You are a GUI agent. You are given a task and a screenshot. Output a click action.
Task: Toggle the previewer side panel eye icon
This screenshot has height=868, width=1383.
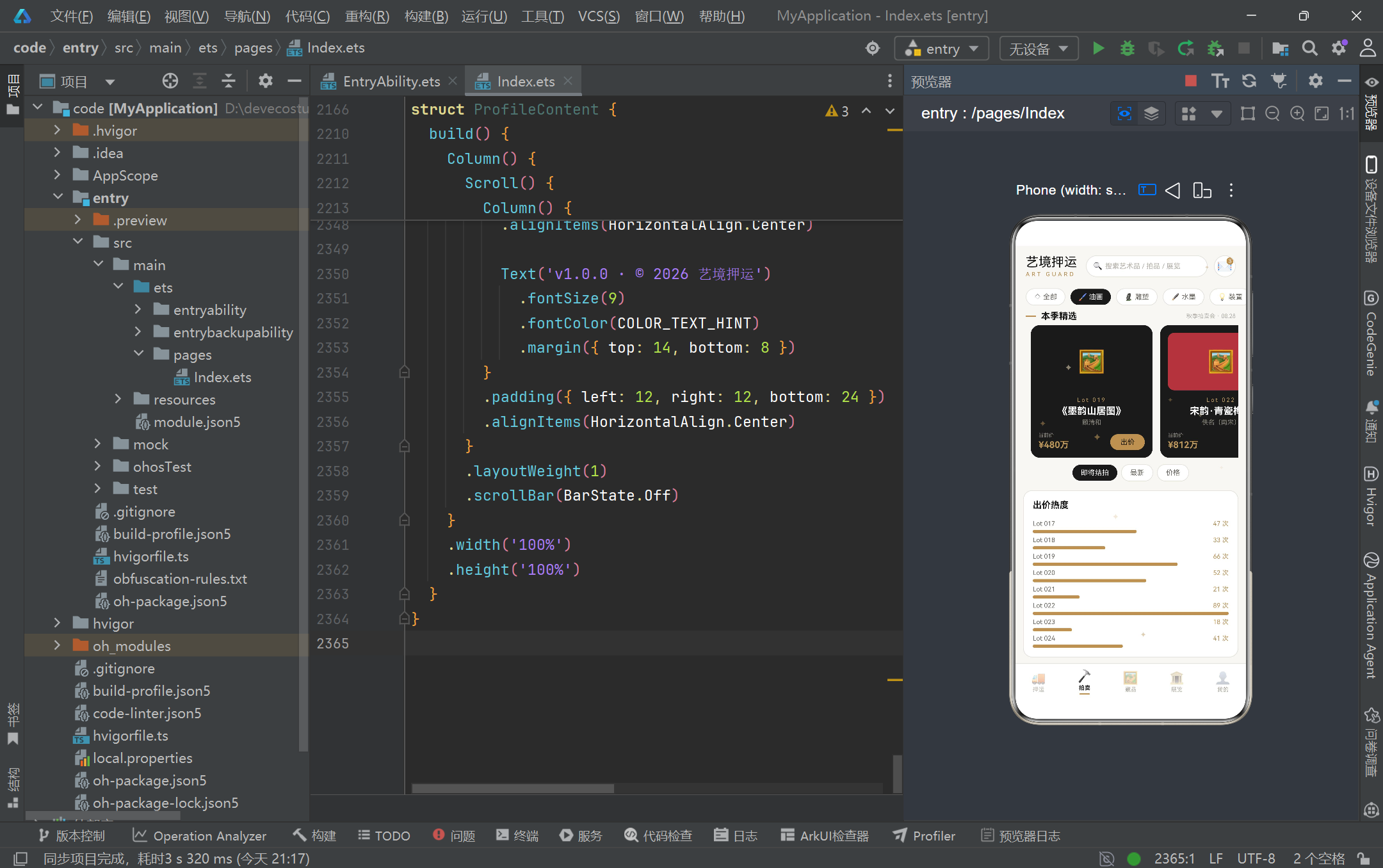1371,82
